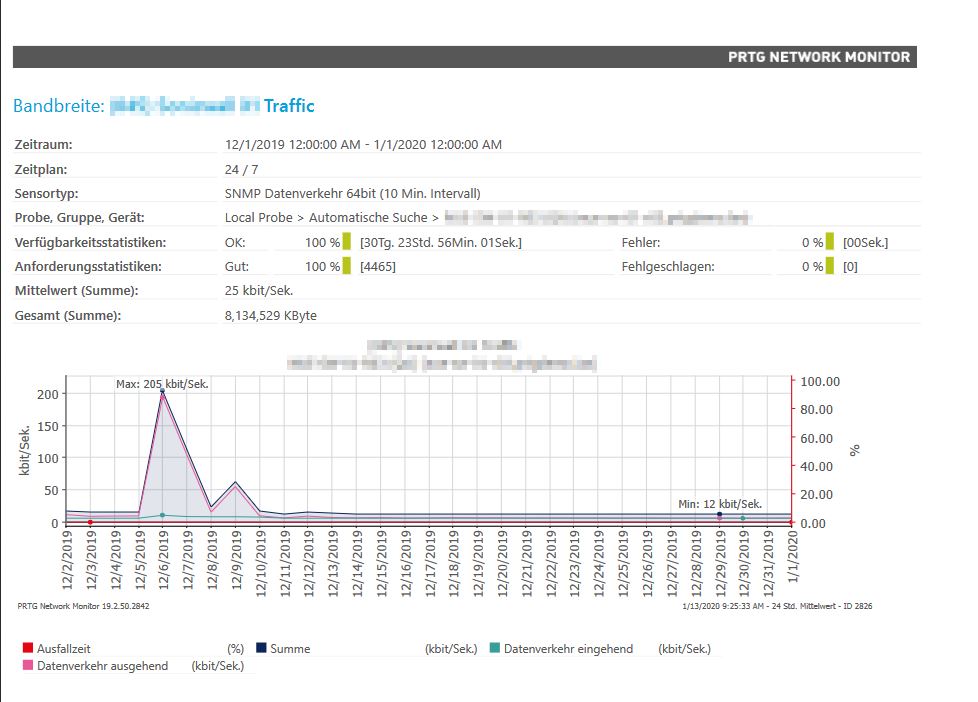Click the green status bar beside OK 100 %
The height and width of the screenshot is (702, 978).
[x=347, y=242]
